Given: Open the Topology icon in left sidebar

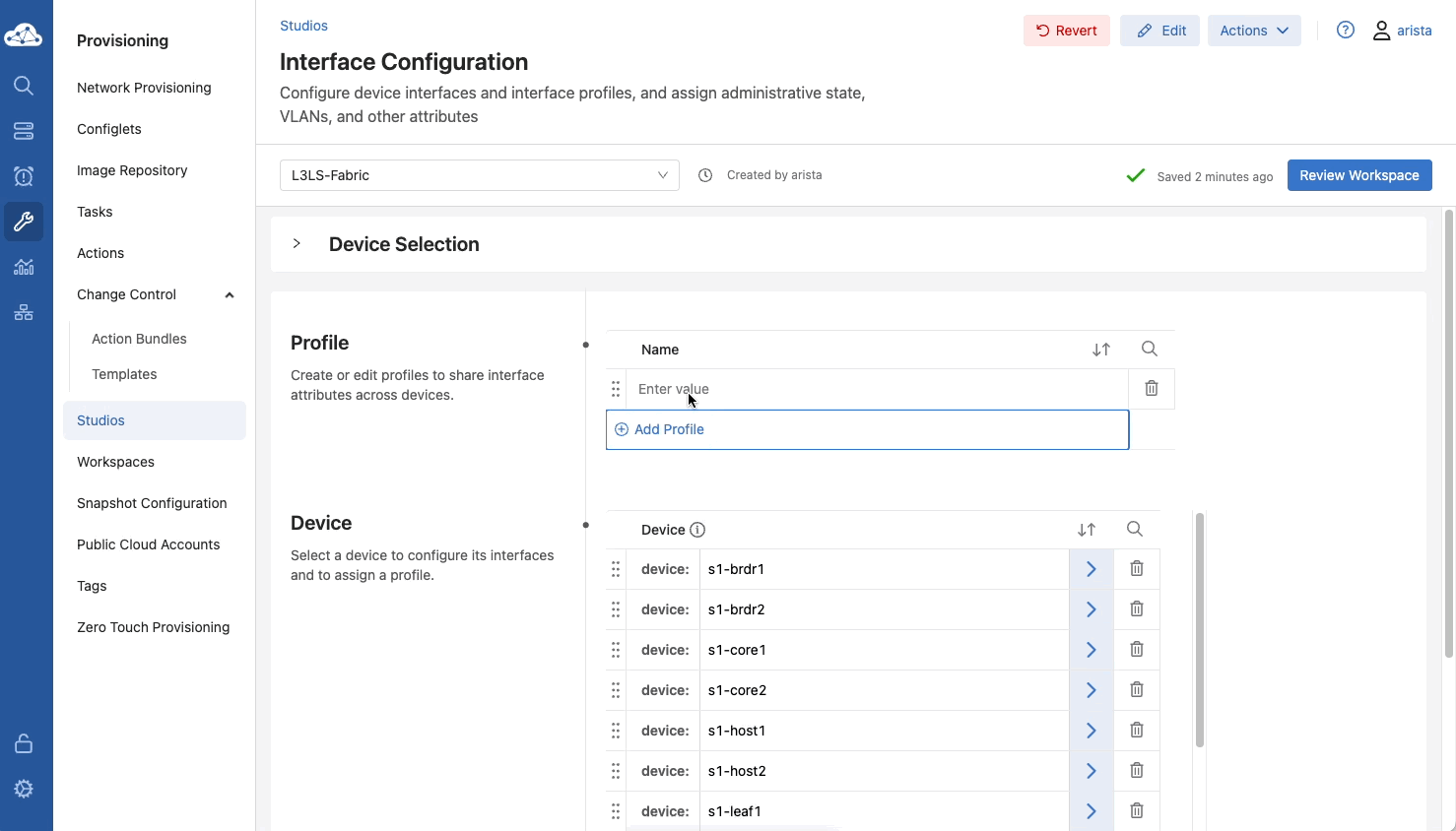Looking at the screenshot, I should 24,312.
